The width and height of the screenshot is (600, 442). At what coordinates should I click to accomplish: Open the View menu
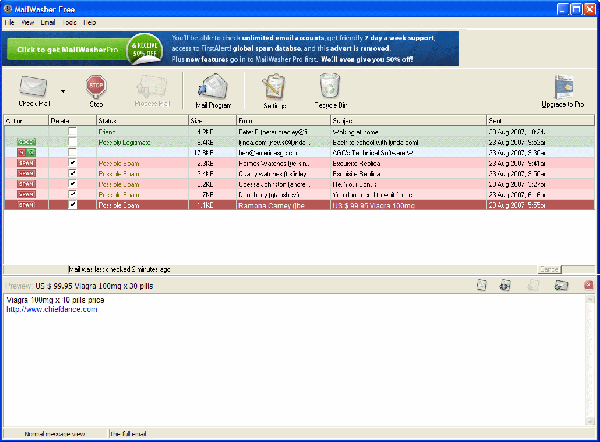coord(28,23)
